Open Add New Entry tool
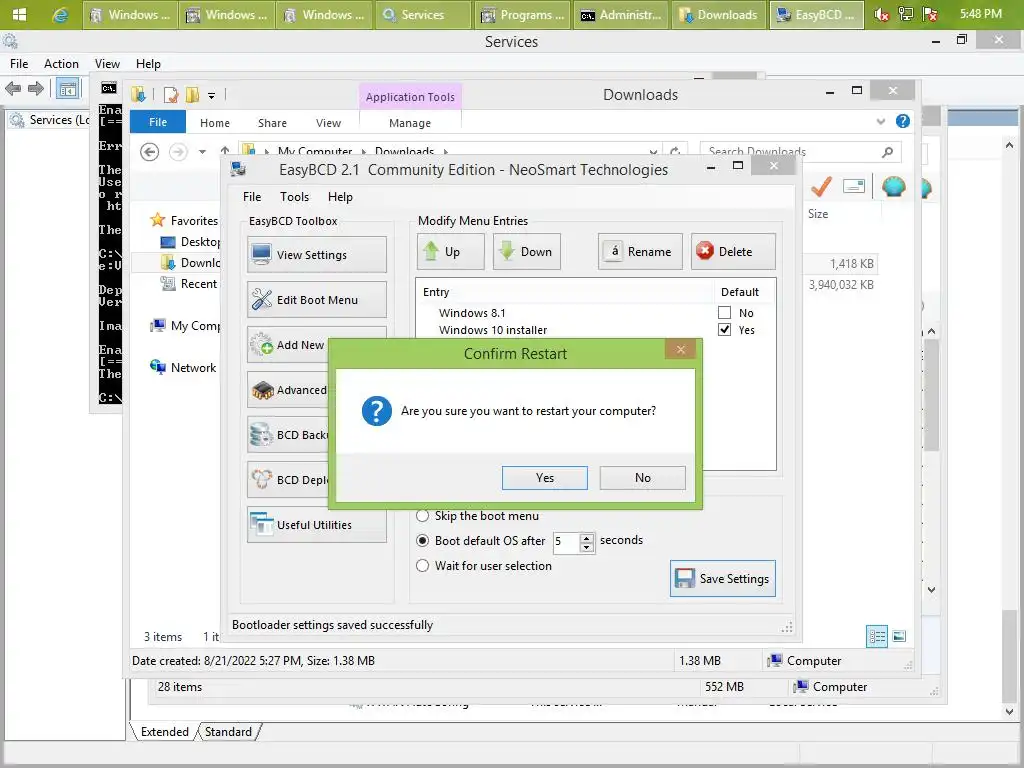The width and height of the screenshot is (1024, 768). [x=289, y=345]
